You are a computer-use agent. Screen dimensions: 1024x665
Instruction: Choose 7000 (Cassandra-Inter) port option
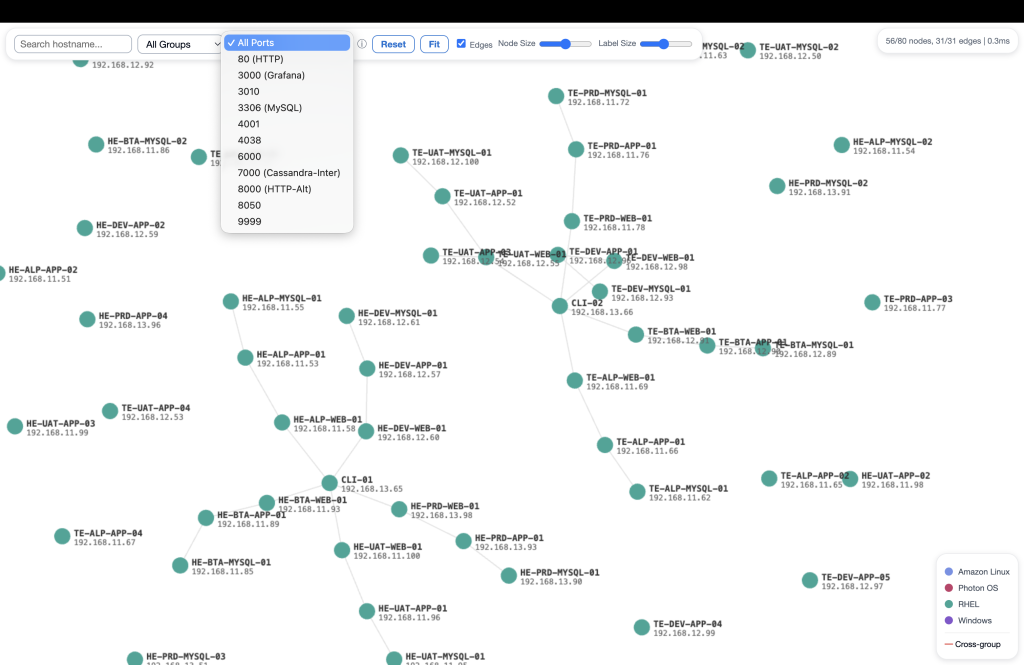pyautogui.click(x=287, y=173)
